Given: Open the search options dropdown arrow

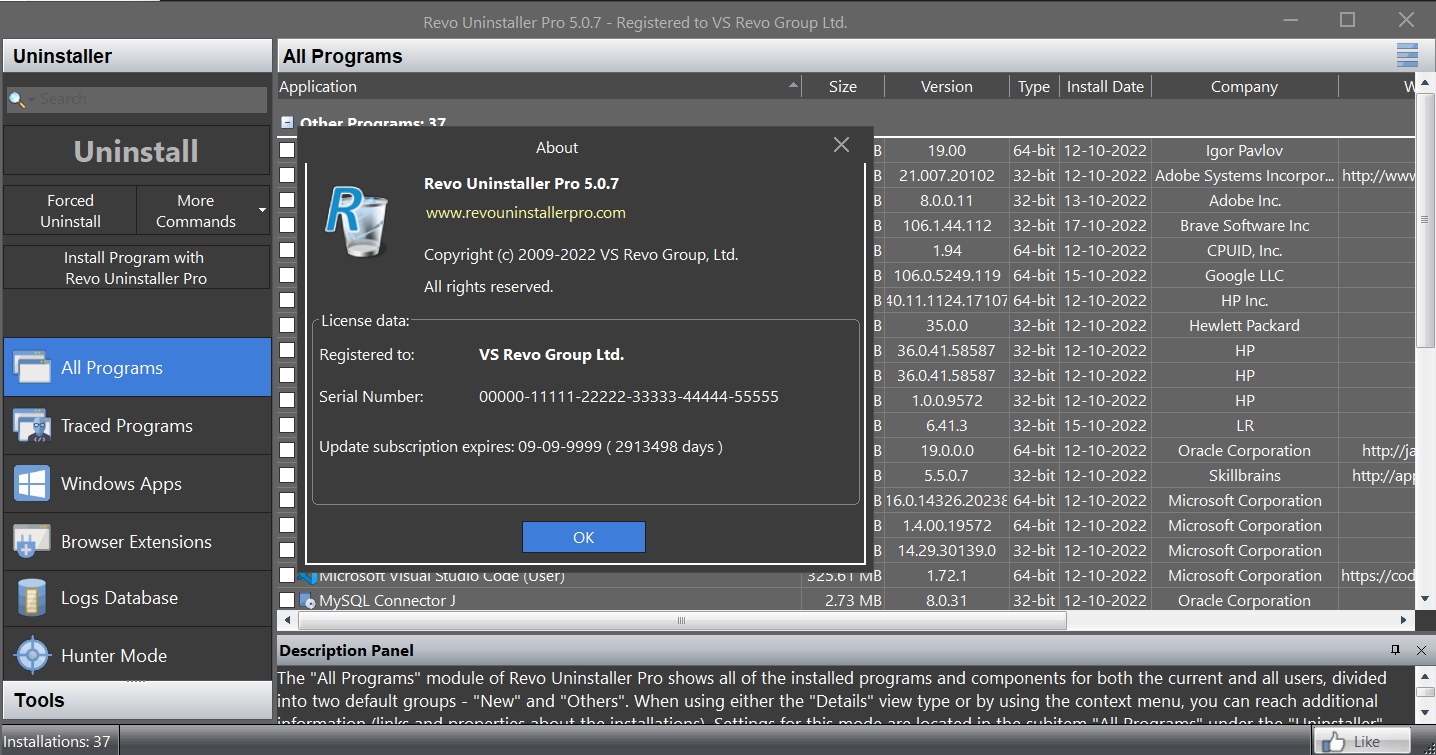Looking at the screenshot, I should pos(31,99).
